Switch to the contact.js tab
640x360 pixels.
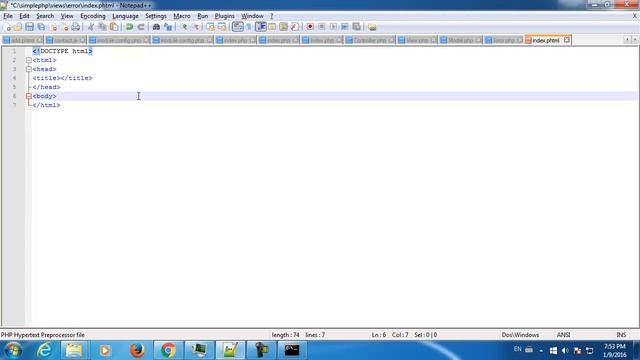point(65,40)
